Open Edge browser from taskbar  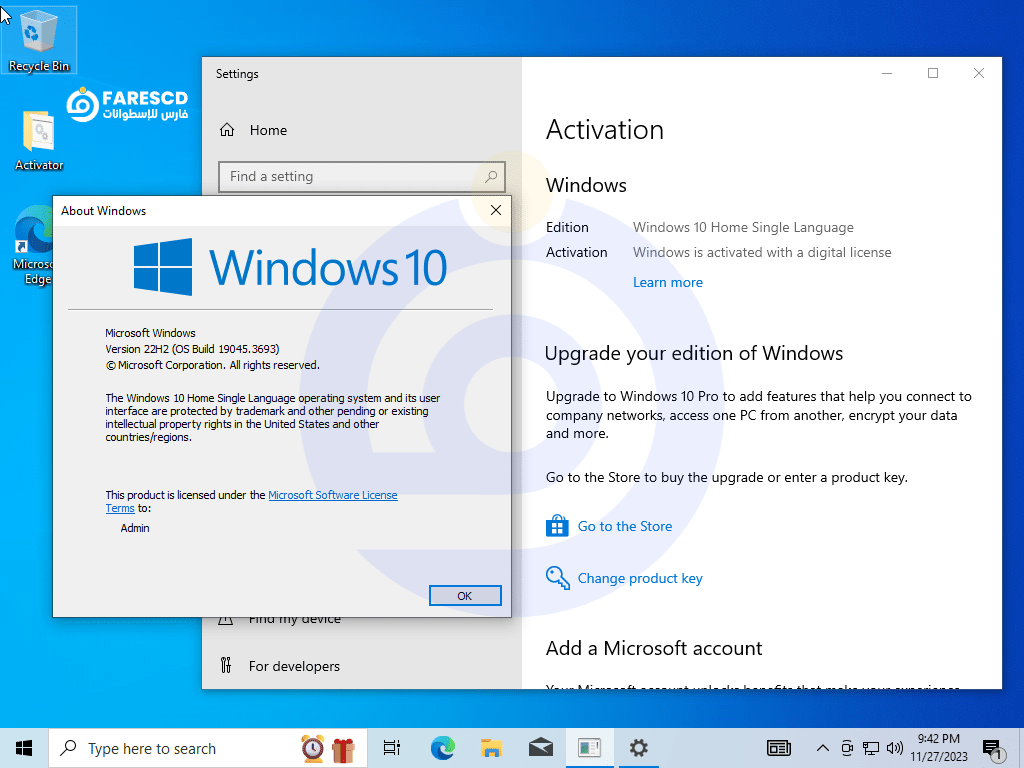click(442, 748)
